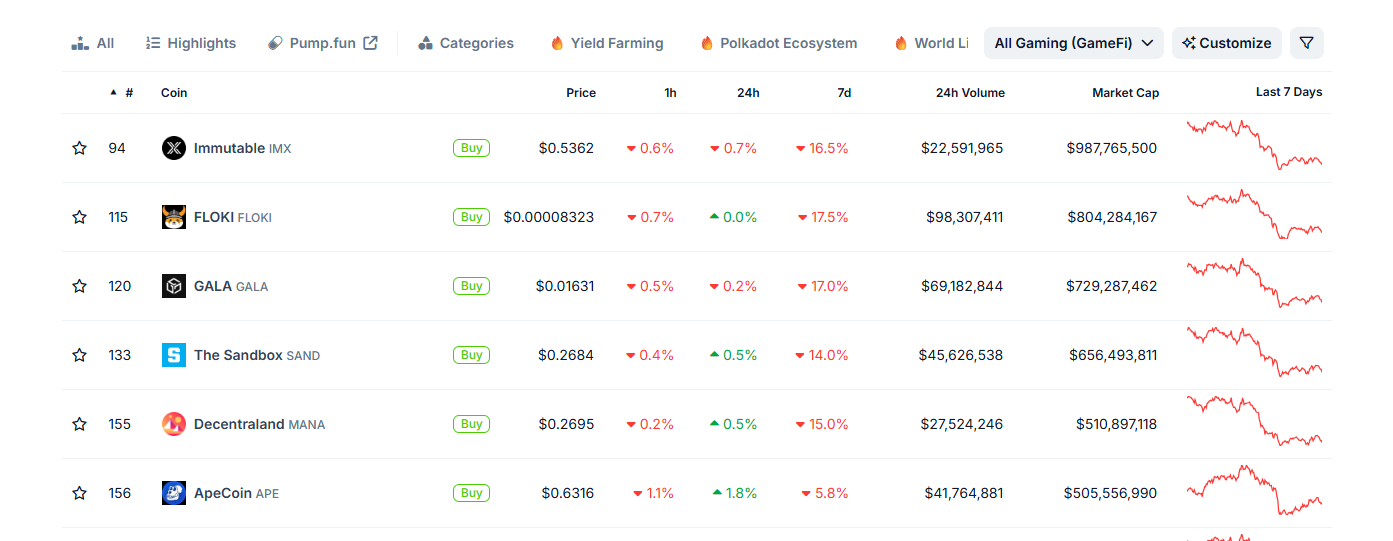Sort by 24h change column header
This screenshot has width=1393, height=541.
[x=748, y=92]
